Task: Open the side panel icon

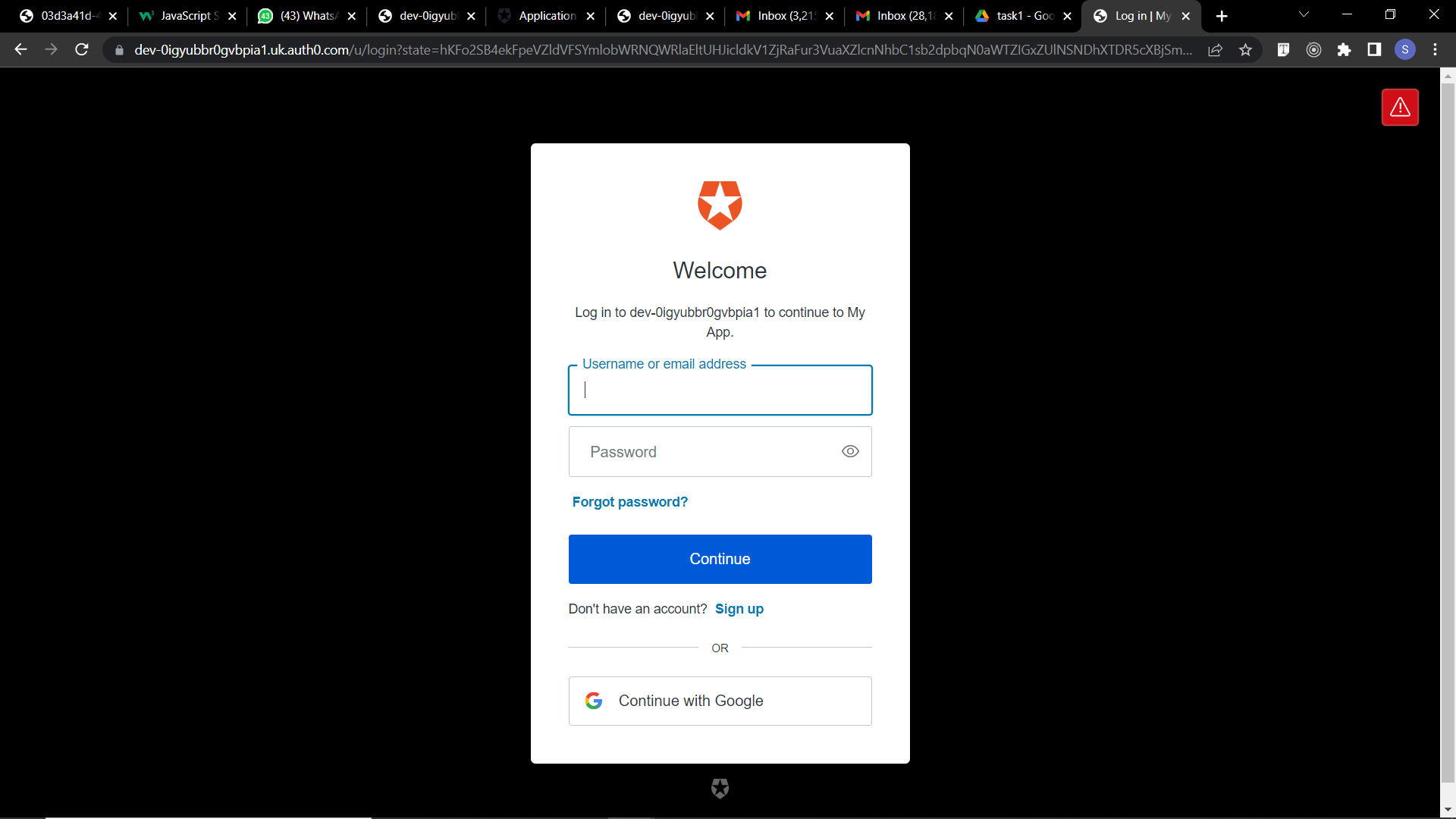Action: (x=1374, y=50)
